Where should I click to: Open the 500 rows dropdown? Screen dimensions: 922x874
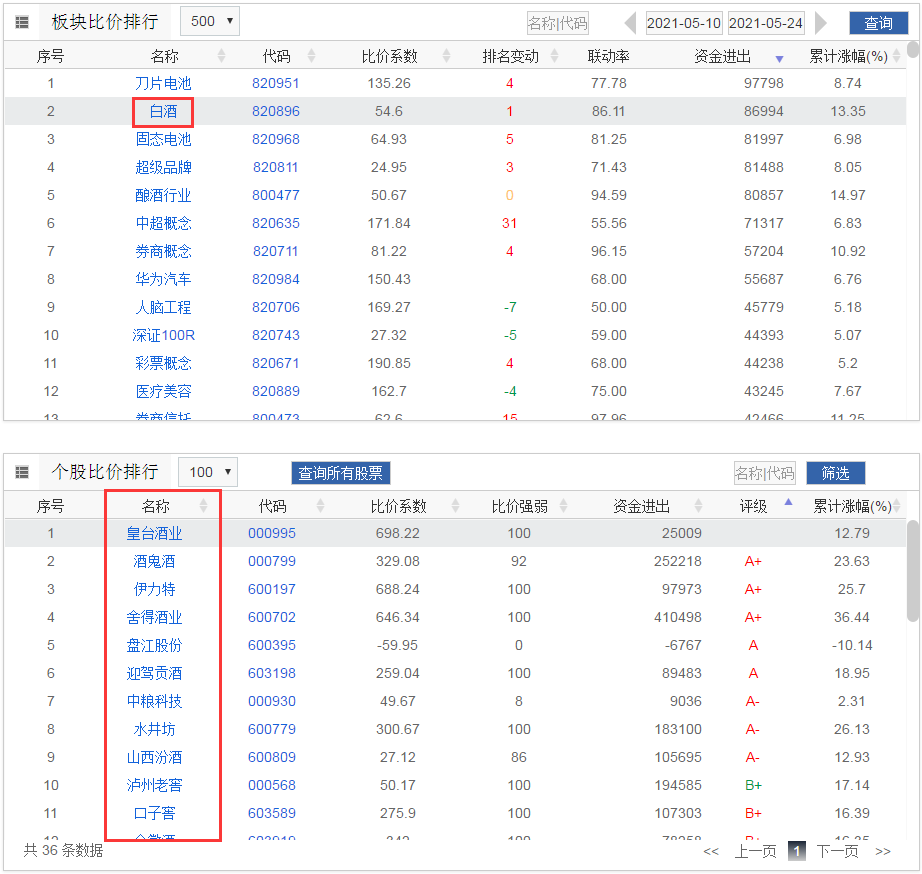coord(209,22)
